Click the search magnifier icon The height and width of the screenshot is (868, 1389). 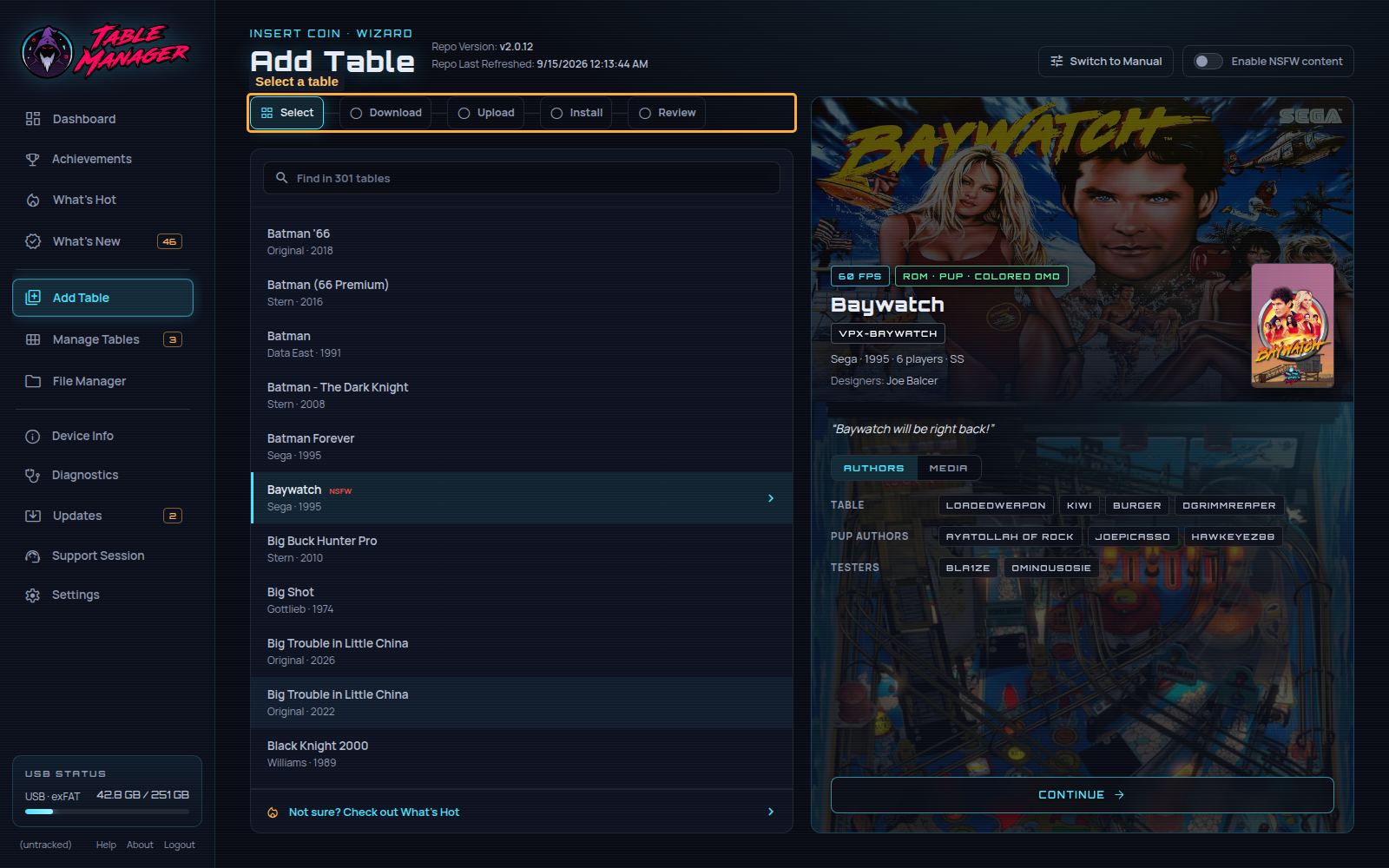click(x=281, y=178)
